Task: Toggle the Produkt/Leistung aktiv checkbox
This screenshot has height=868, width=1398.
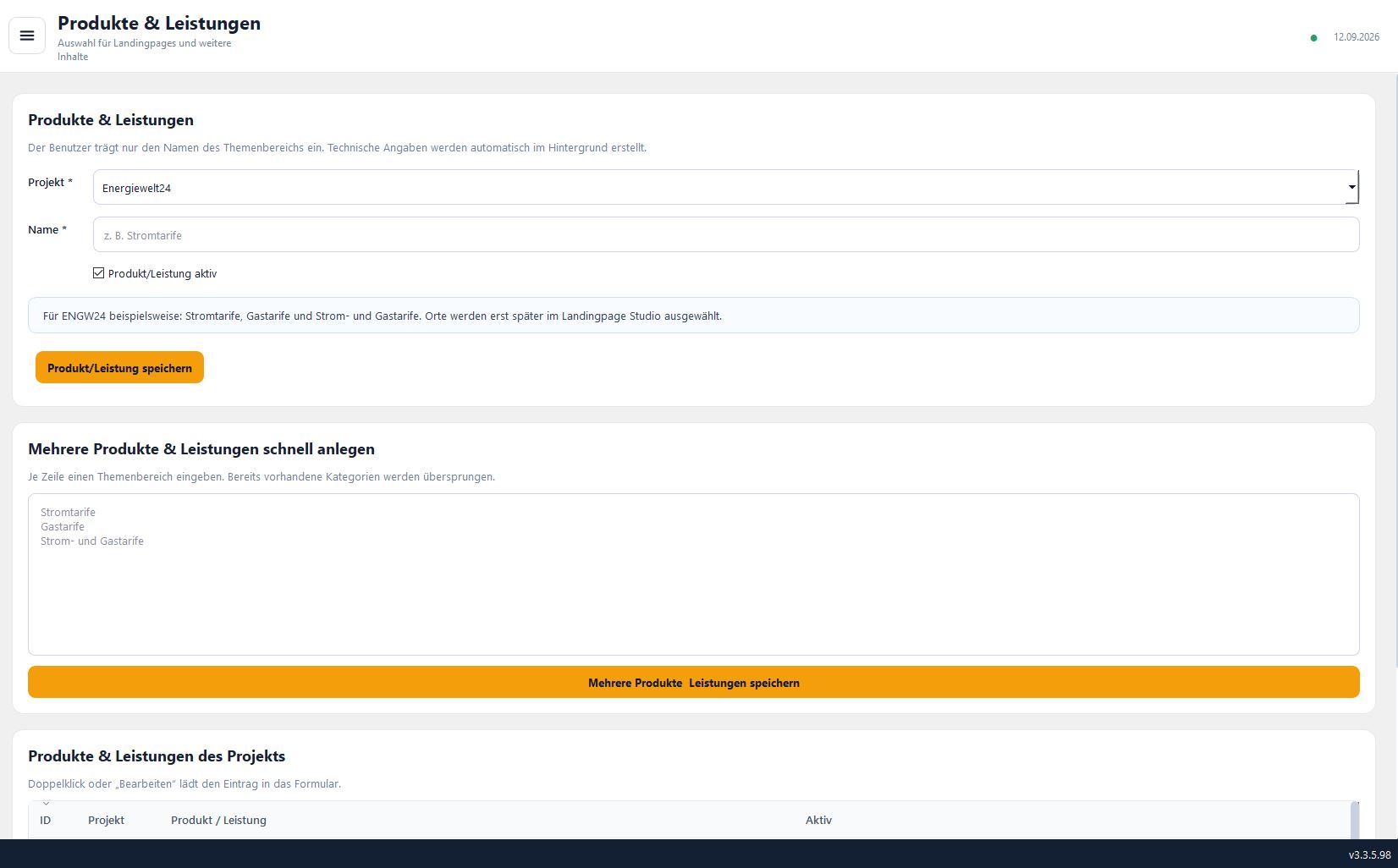Action: pos(99,273)
